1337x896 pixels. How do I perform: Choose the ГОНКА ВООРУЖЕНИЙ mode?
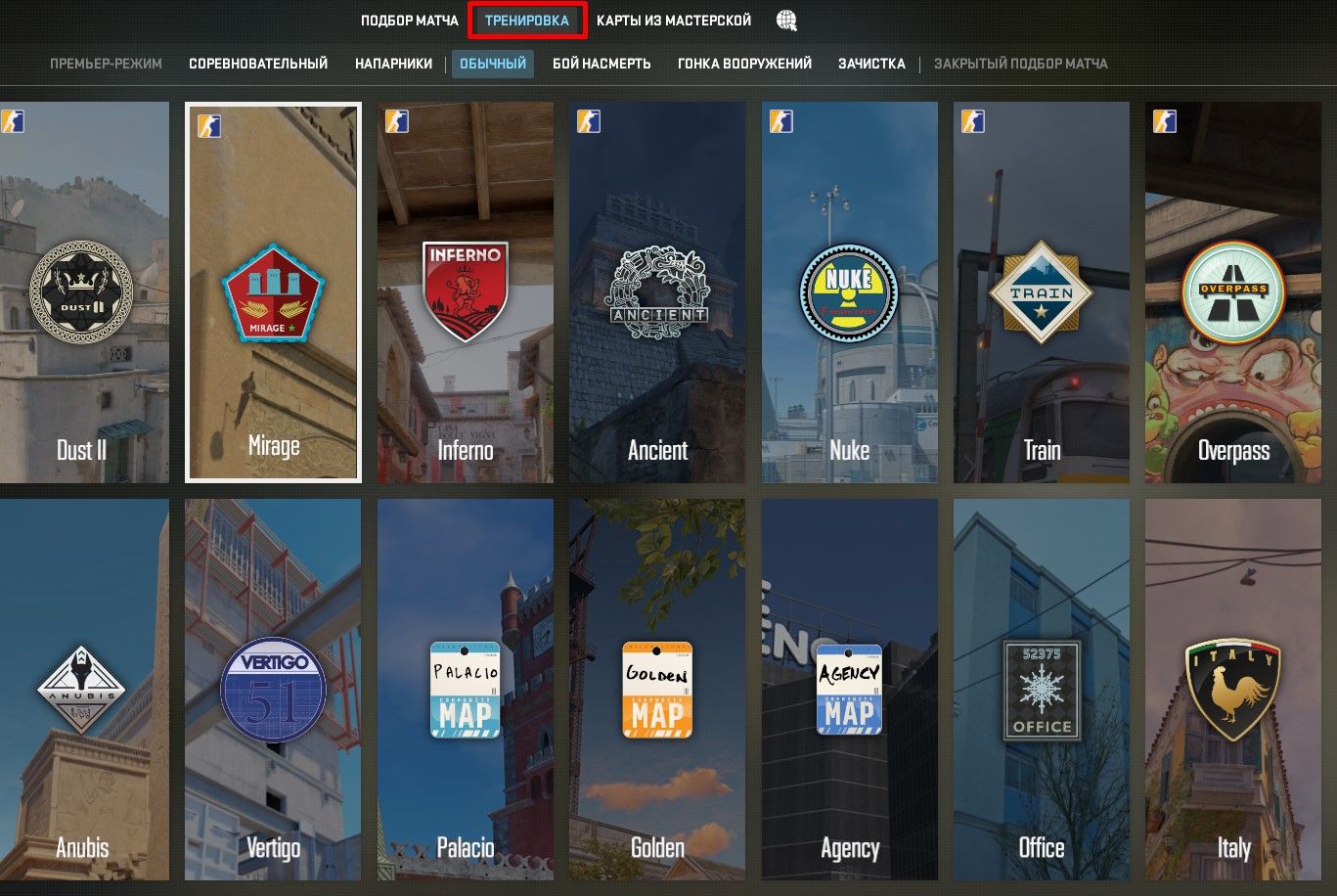point(743,63)
